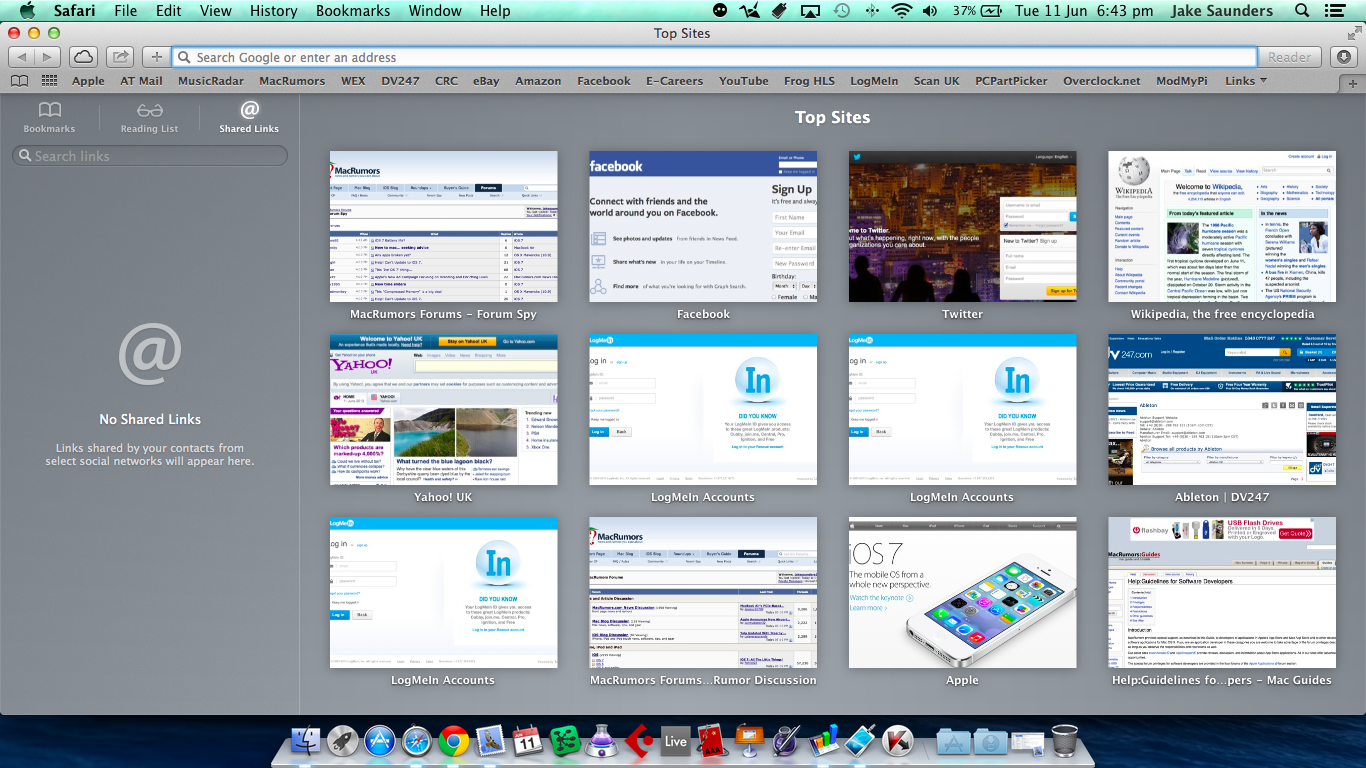Go back with the Safari back arrow

pyautogui.click(x=21, y=57)
